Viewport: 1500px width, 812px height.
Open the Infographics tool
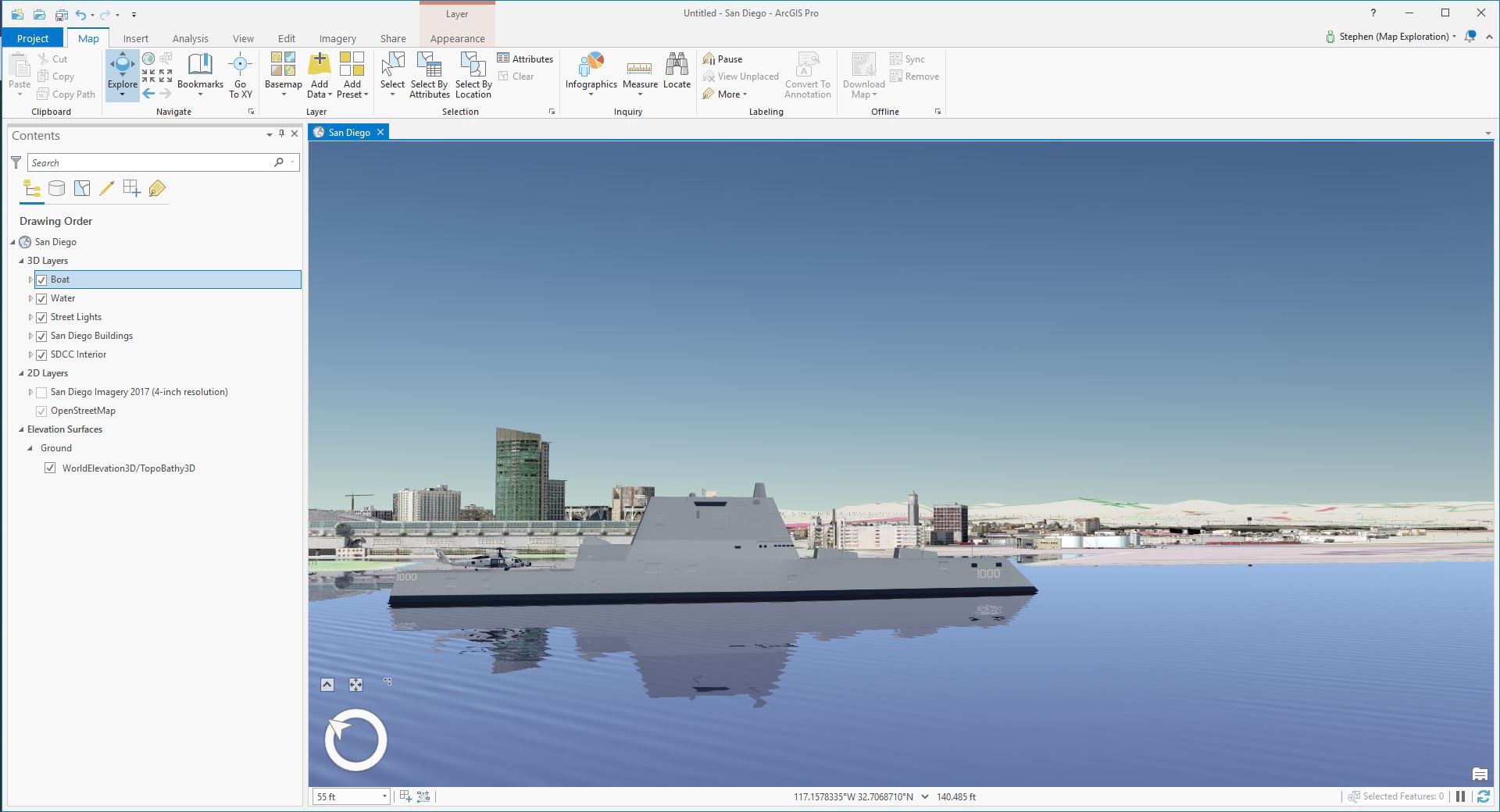tap(591, 75)
